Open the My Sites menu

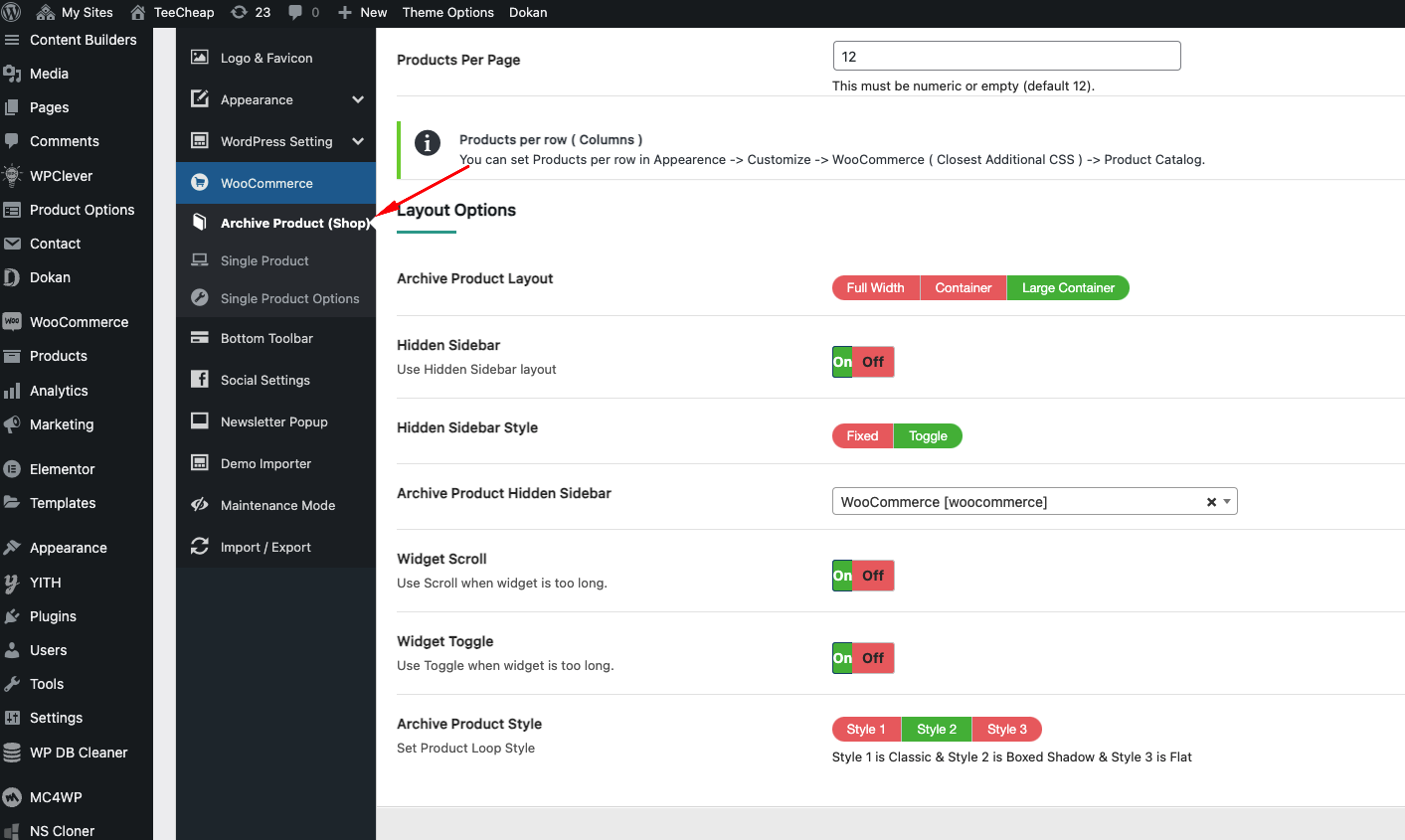pyautogui.click(x=75, y=12)
